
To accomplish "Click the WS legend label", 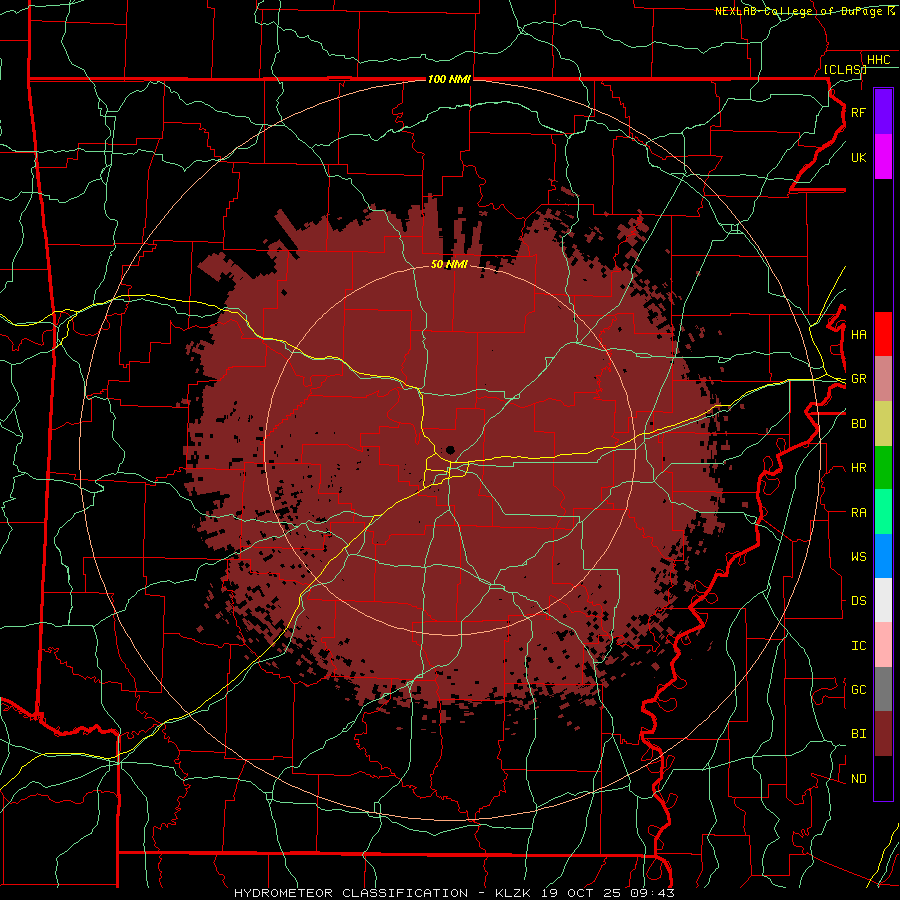I will 858,556.
